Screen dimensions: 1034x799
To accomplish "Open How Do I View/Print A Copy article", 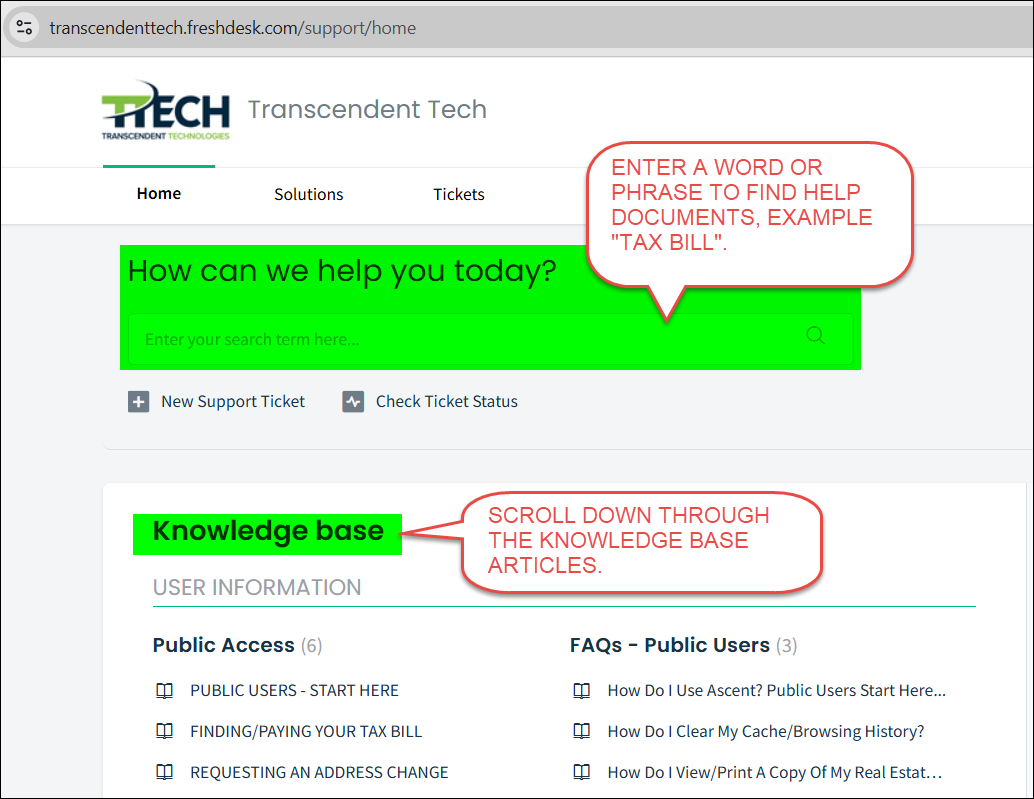I will pos(775,772).
